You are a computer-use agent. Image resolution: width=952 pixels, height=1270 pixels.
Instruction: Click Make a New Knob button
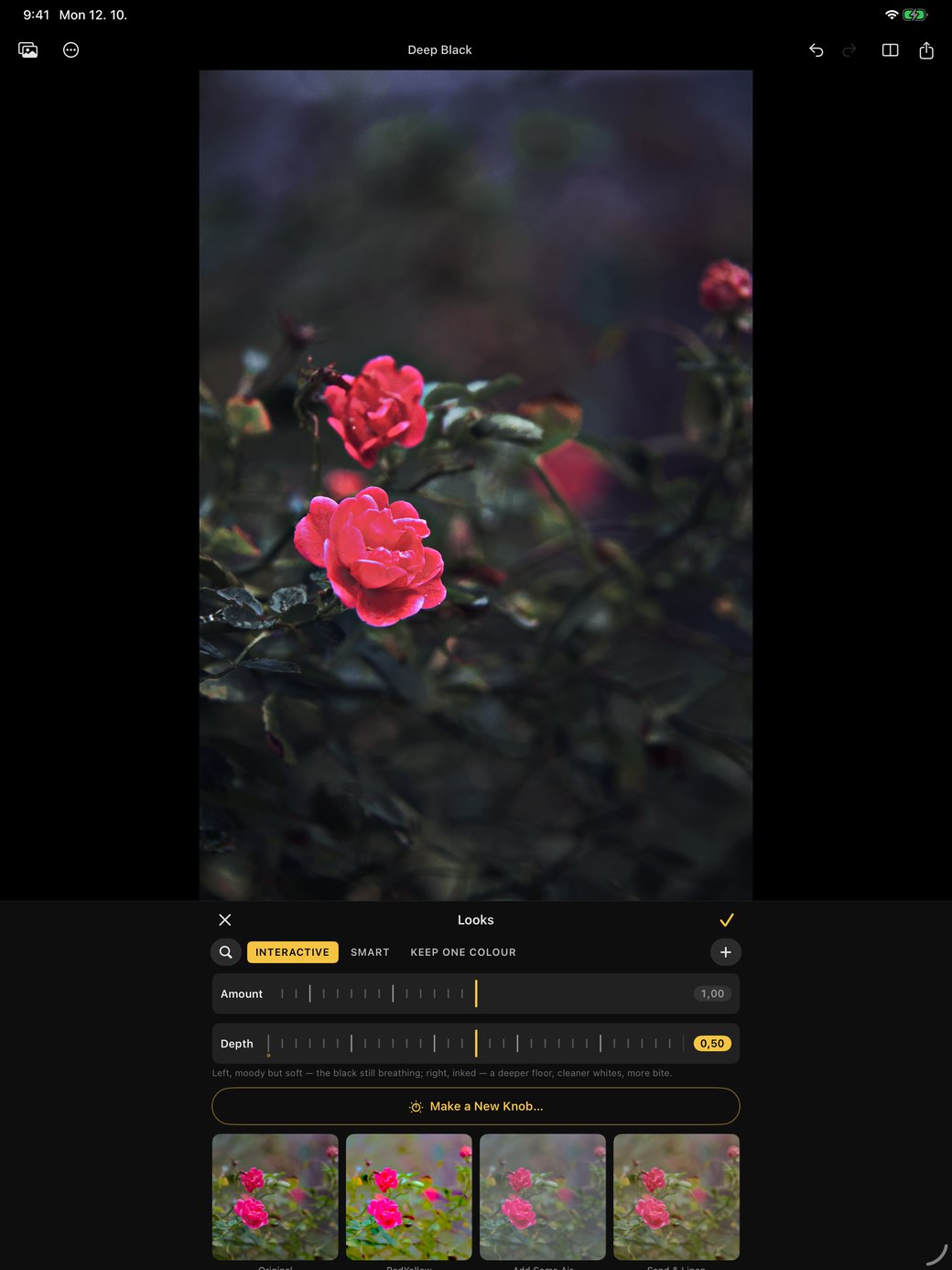coord(476,1106)
